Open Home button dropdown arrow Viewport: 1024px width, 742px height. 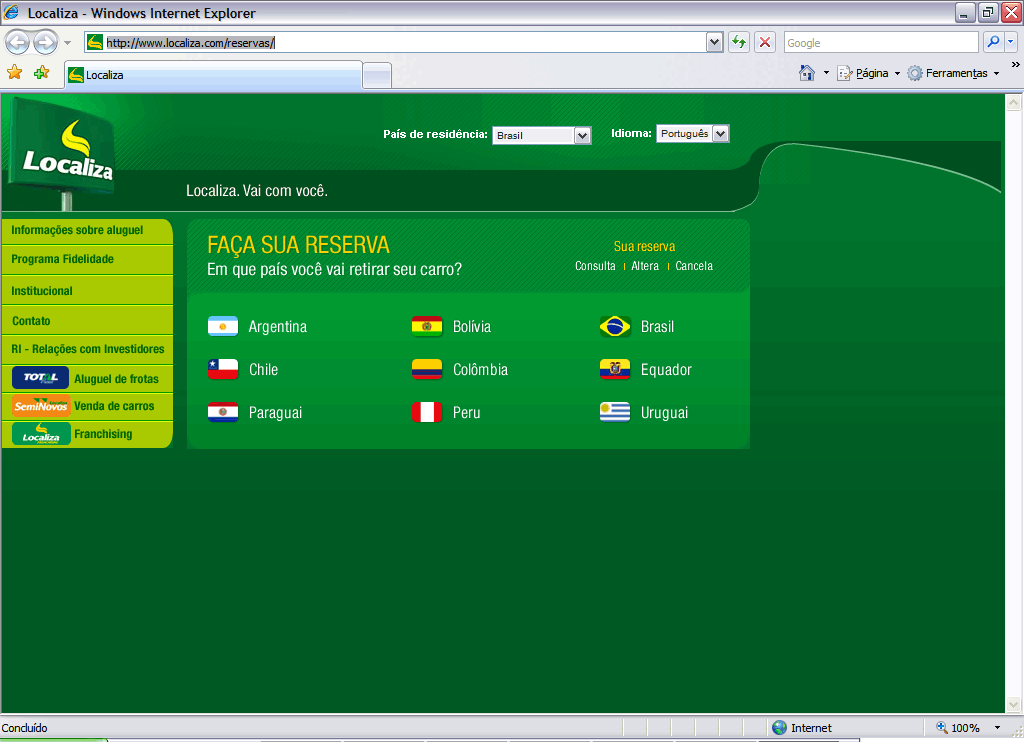[826, 73]
